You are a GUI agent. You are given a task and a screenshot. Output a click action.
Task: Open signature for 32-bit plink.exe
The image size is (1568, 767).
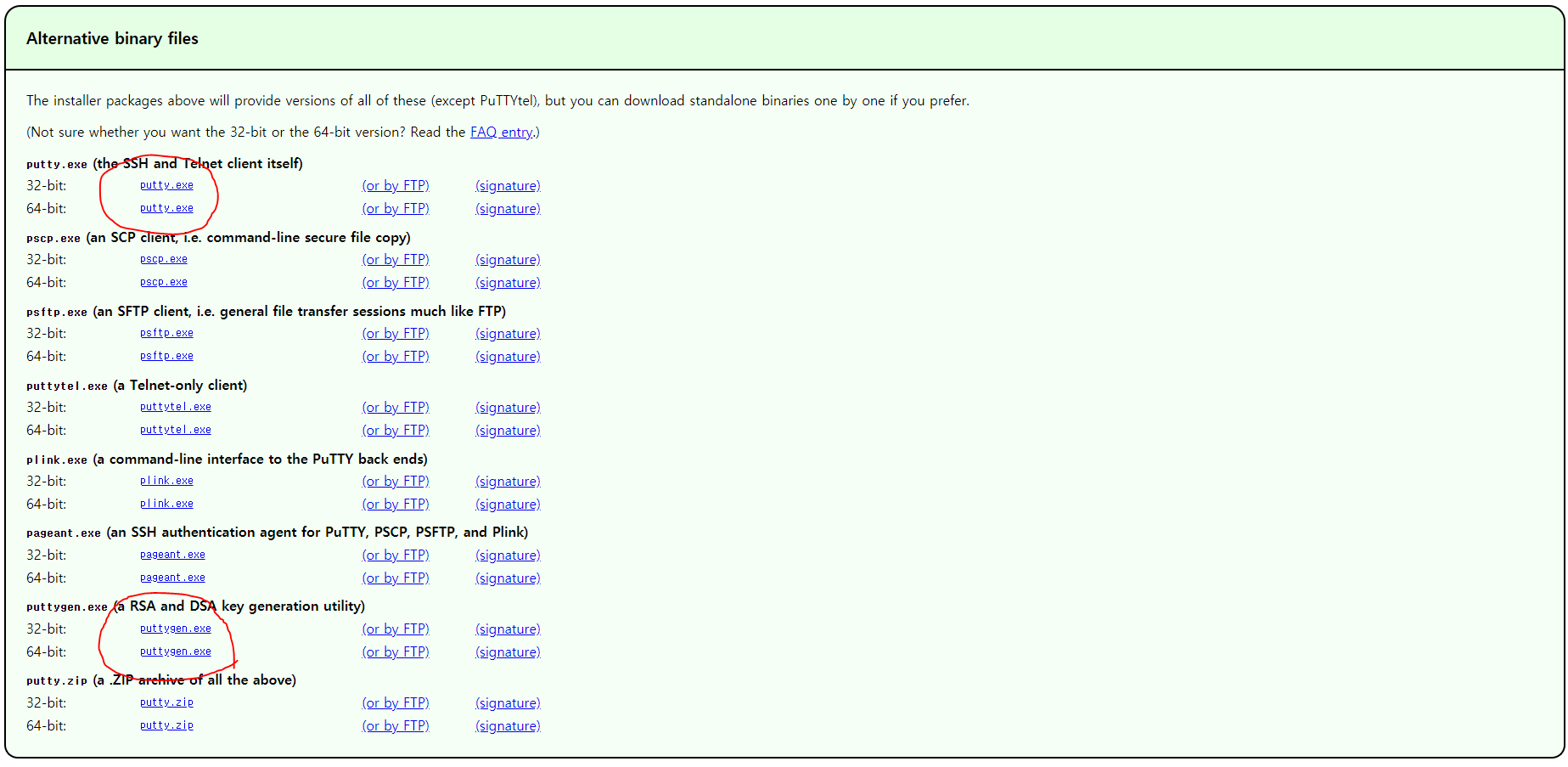pyautogui.click(x=508, y=482)
